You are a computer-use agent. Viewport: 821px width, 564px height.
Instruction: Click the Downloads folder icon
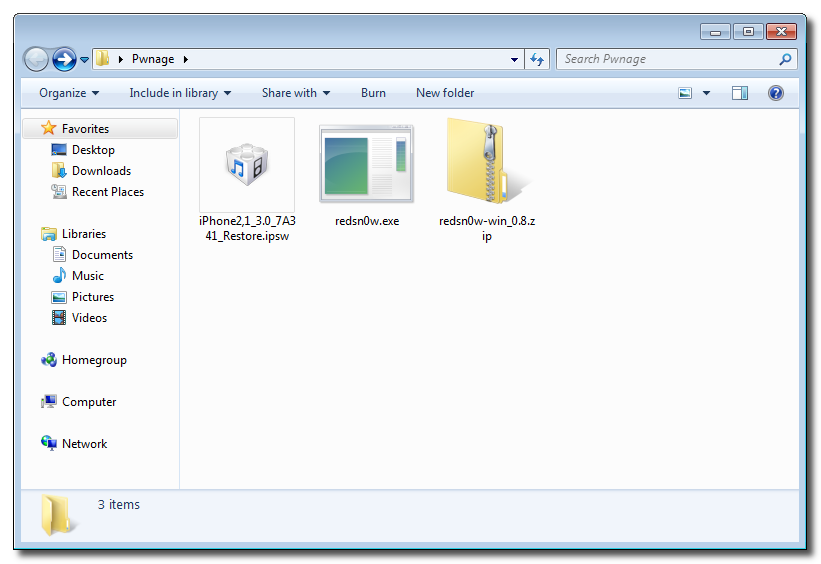pos(59,171)
